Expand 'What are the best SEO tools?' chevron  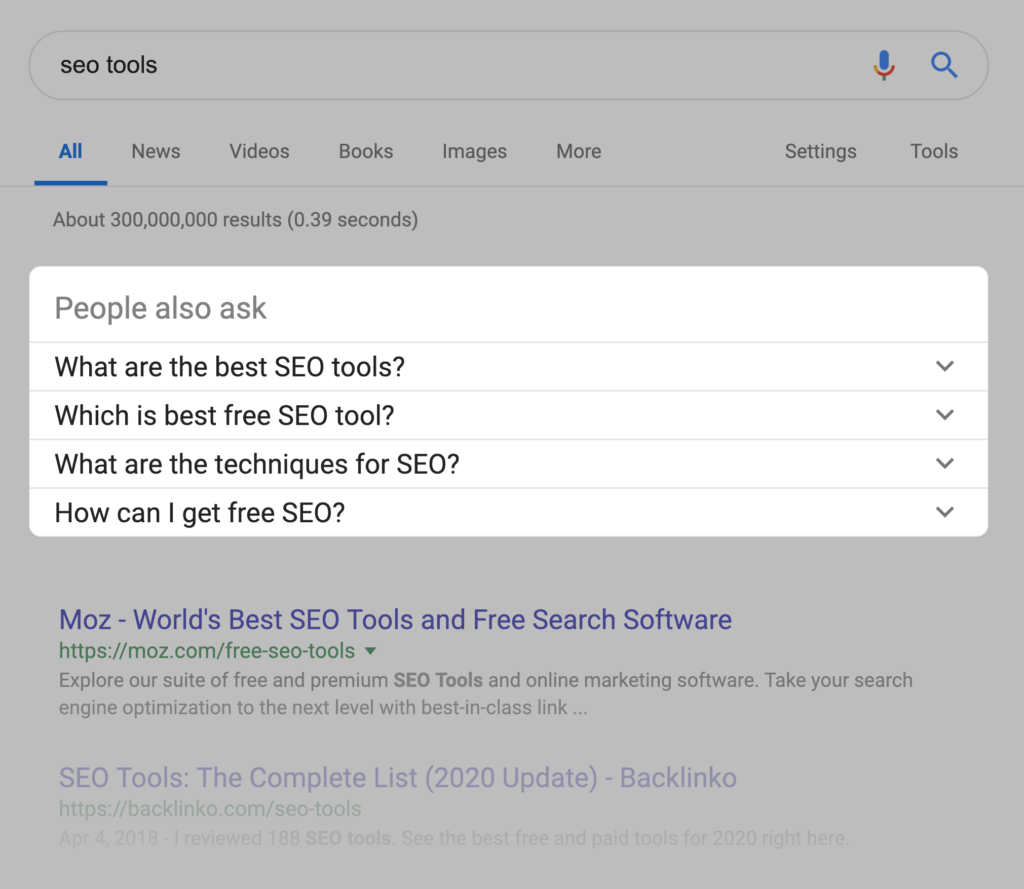pyautogui.click(x=945, y=366)
